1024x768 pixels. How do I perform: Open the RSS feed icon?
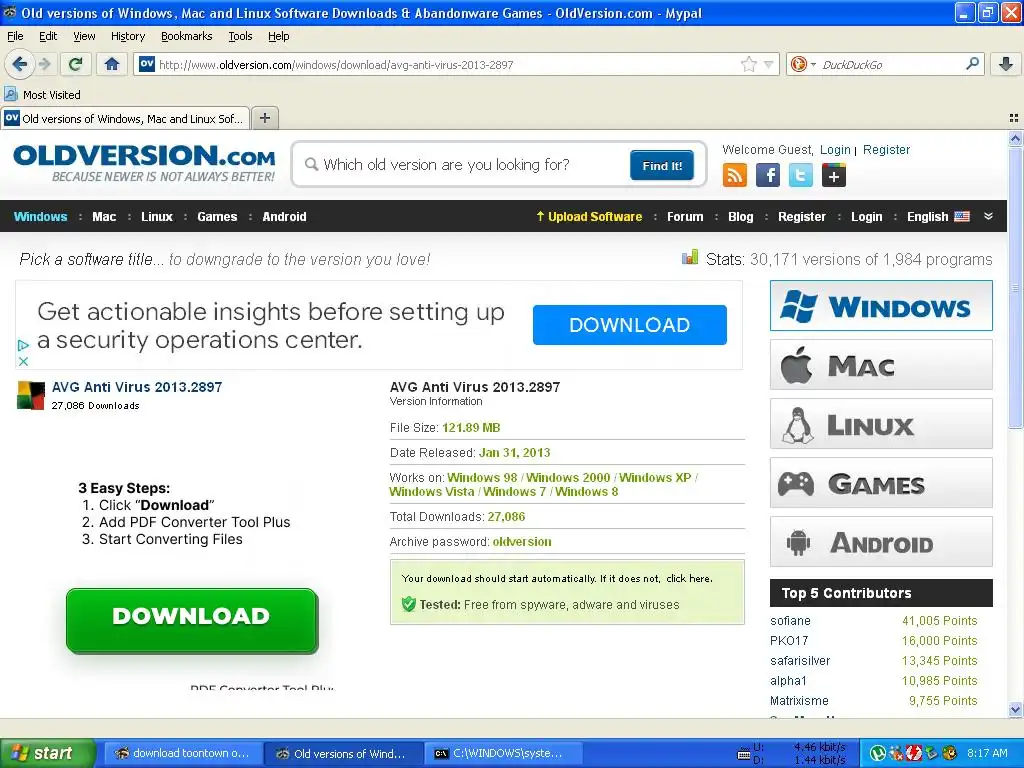[735, 175]
